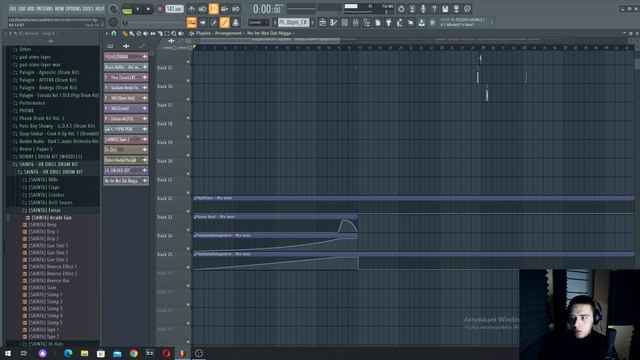Image resolution: width=640 pixels, height=360 pixels.
Task: Open the ADD menu
Action: pos(31,9)
